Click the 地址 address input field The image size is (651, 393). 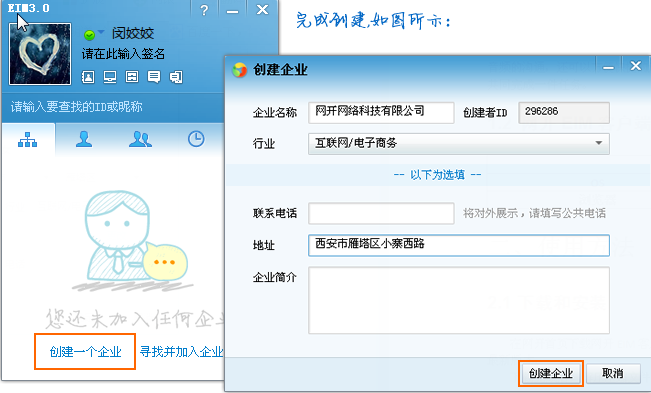[x=459, y=245]
